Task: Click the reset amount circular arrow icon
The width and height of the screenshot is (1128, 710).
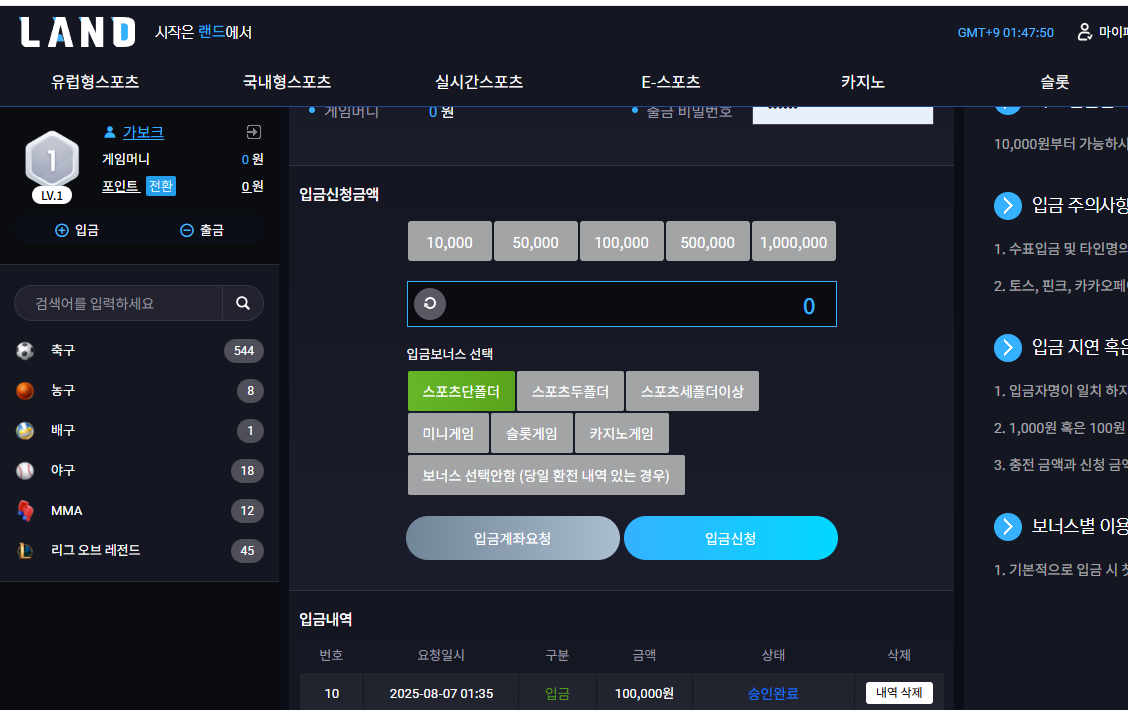Action: tap(430, 304)
